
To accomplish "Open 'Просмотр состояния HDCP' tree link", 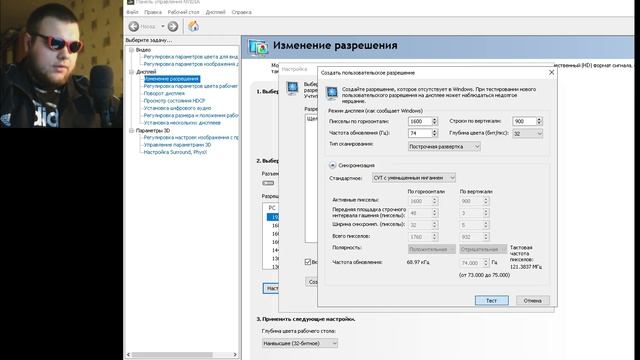I will 174,101.
